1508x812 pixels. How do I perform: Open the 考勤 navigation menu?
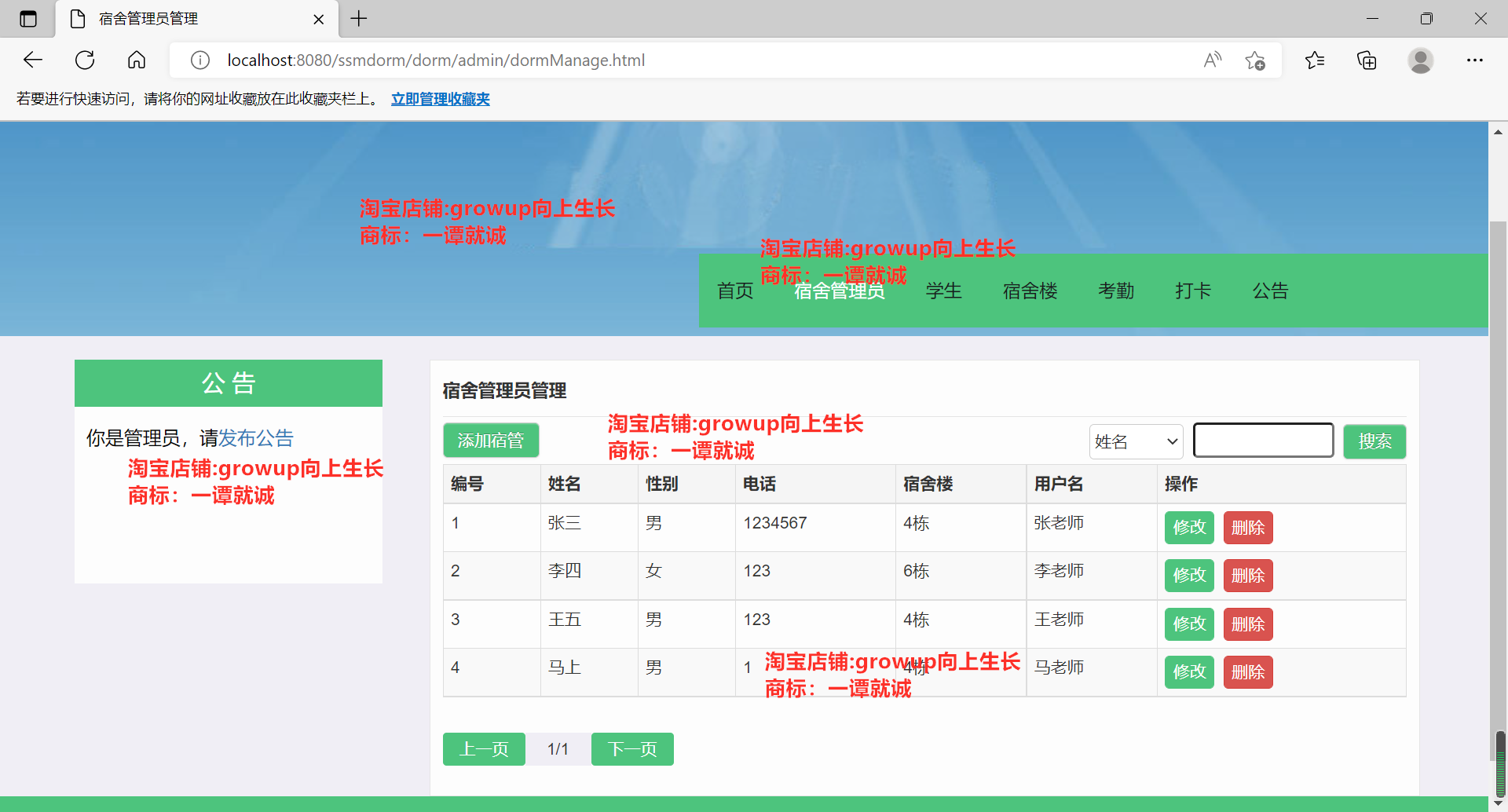click(x=1116, y=291)
